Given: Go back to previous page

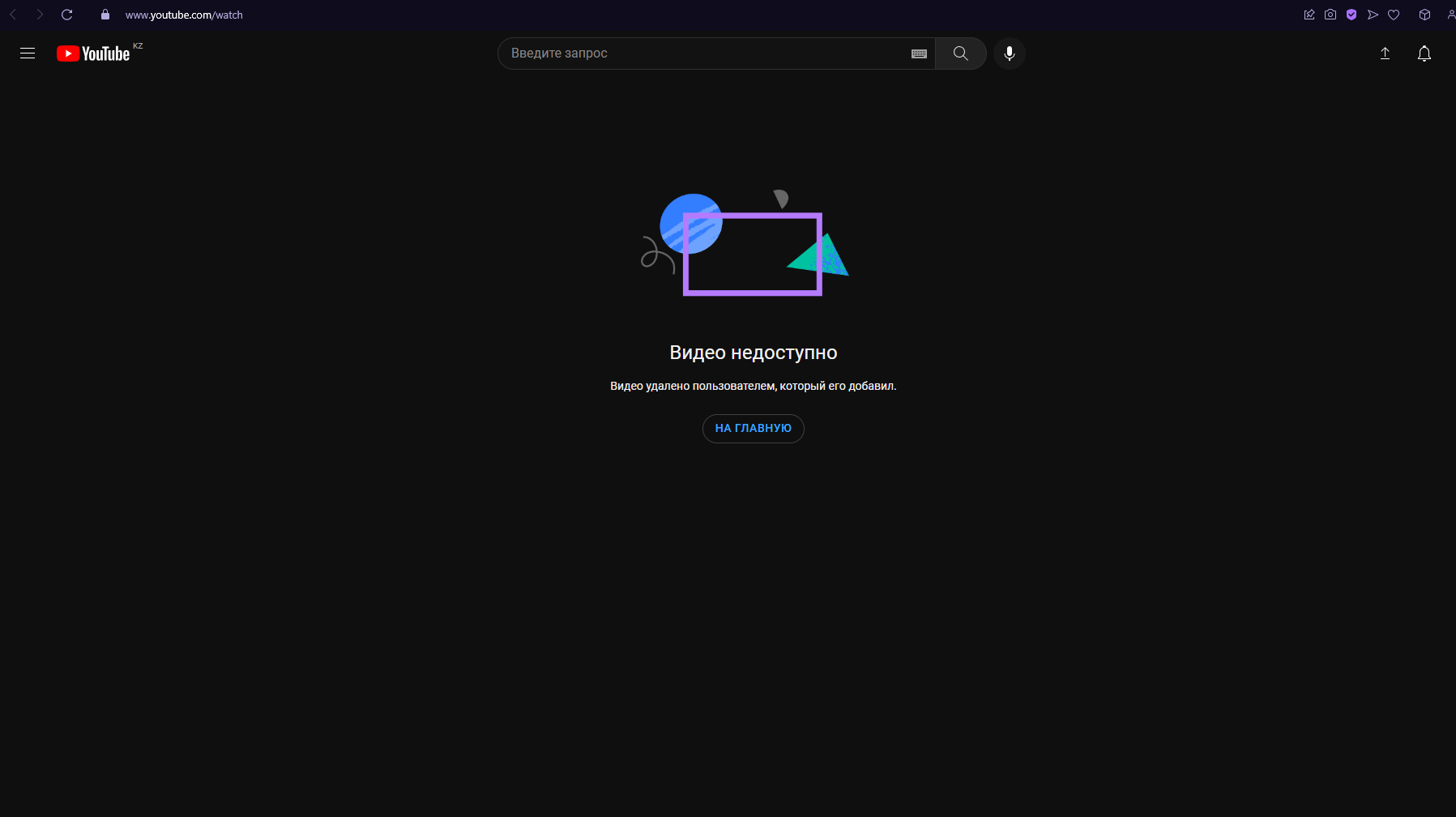Looking at the screenshot, I should (13, 15).
